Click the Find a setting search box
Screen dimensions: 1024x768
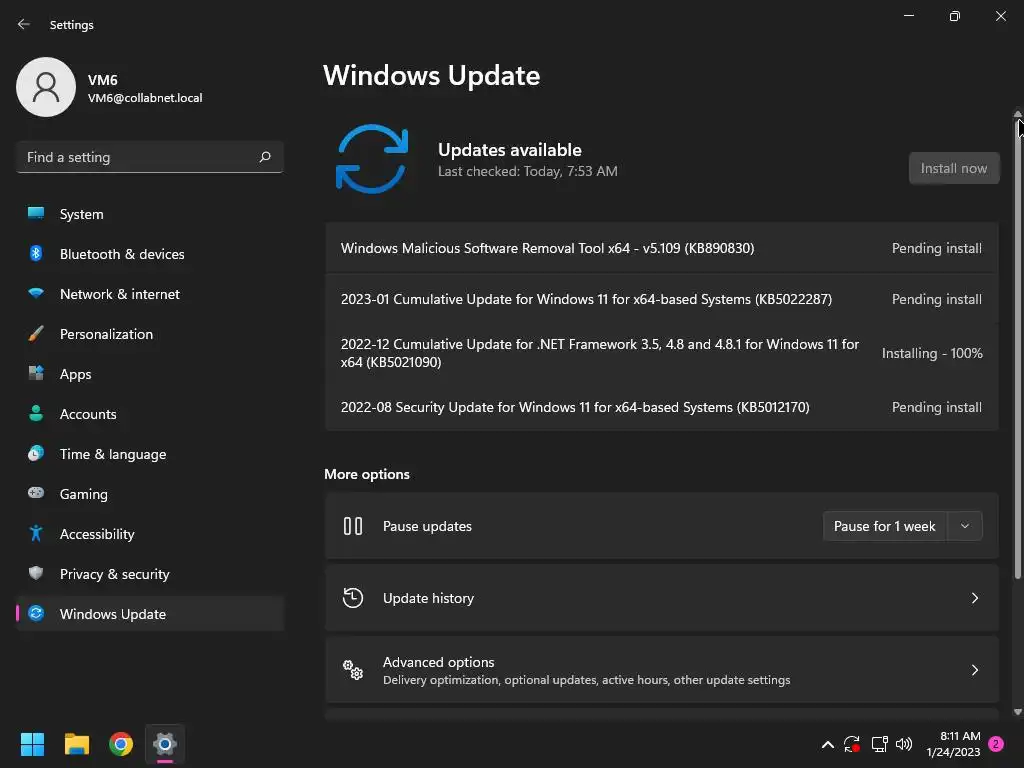click(150, 157)
